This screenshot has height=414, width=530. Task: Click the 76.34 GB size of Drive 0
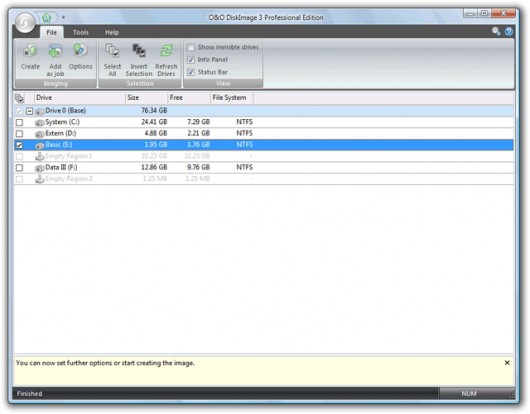(154, 111)
